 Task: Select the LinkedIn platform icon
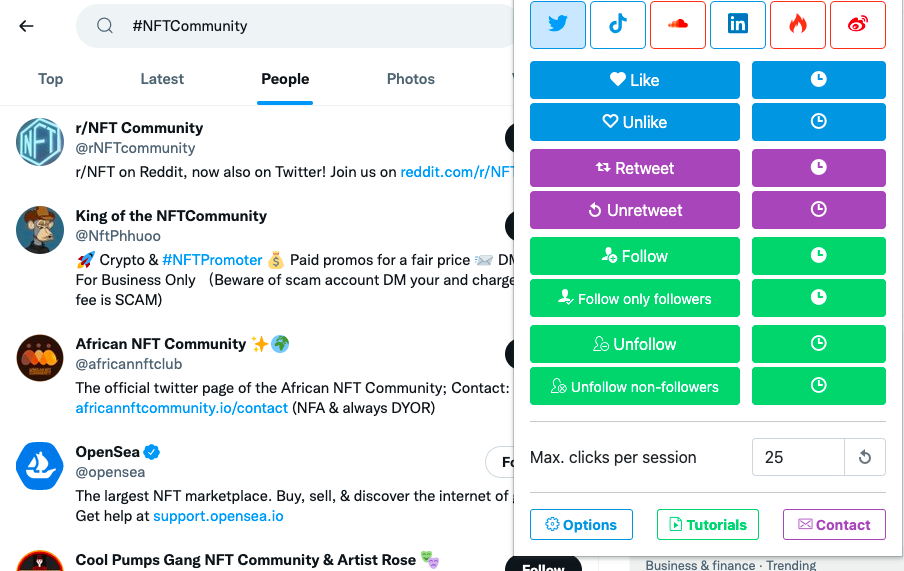737,25
